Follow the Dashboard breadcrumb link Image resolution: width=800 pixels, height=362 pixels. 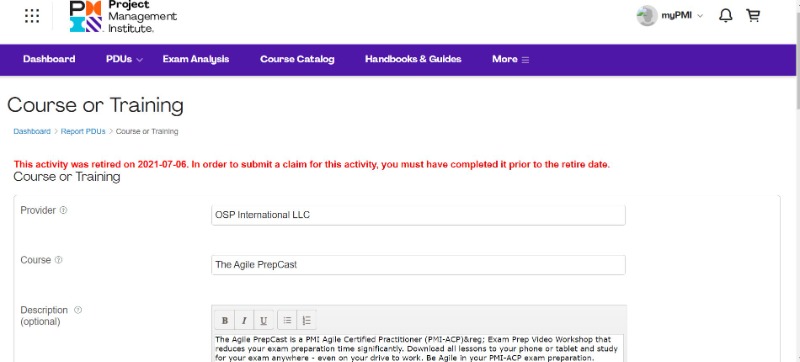[x=32, y=132]
